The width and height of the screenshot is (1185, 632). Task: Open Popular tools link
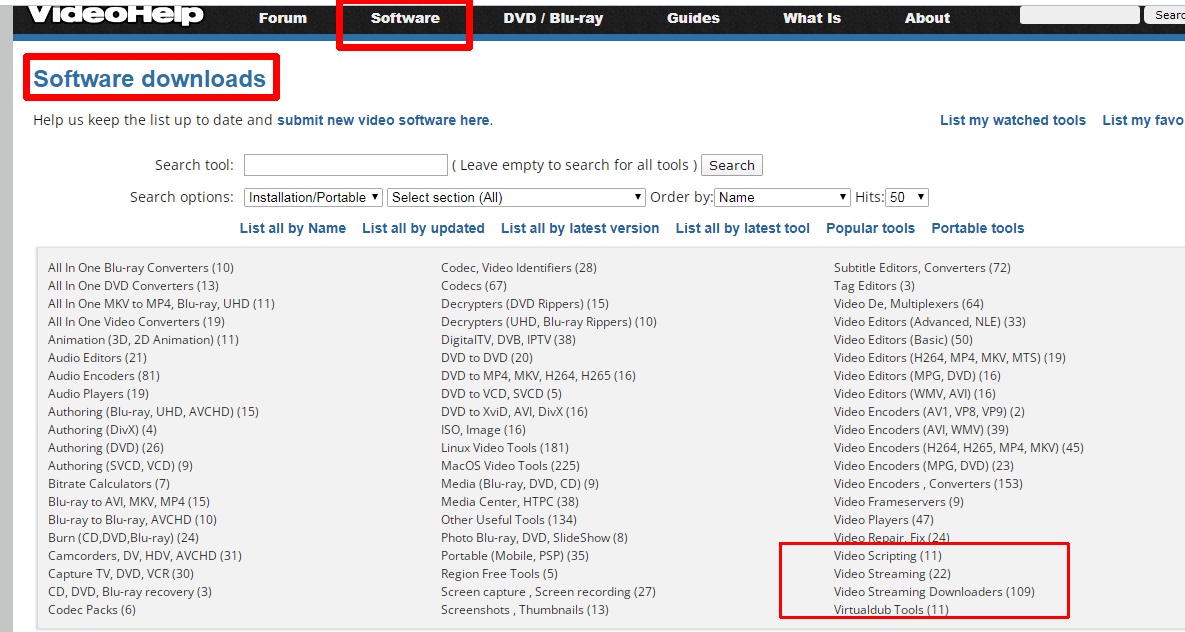point(870,228)
